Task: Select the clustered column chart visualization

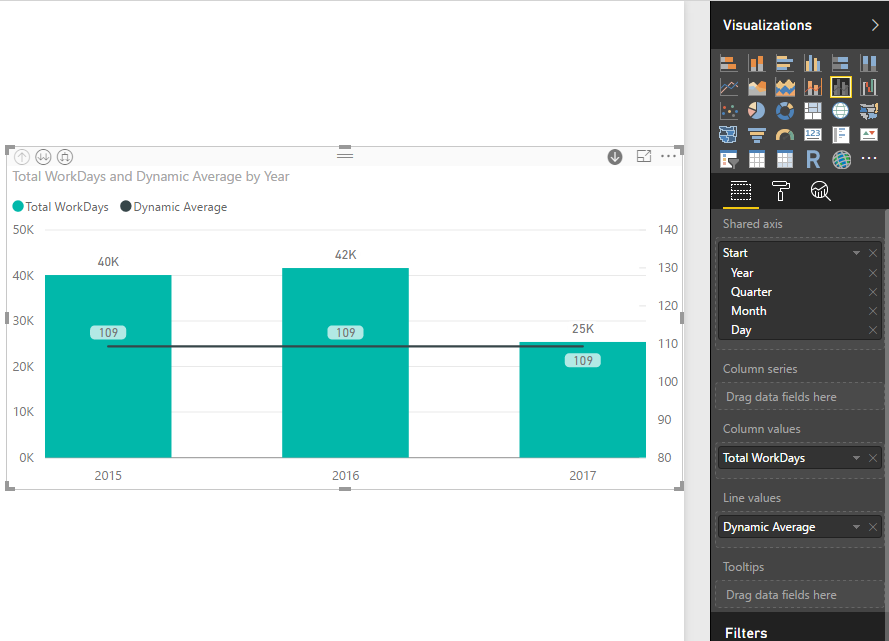Action: [x=812, y=63]
